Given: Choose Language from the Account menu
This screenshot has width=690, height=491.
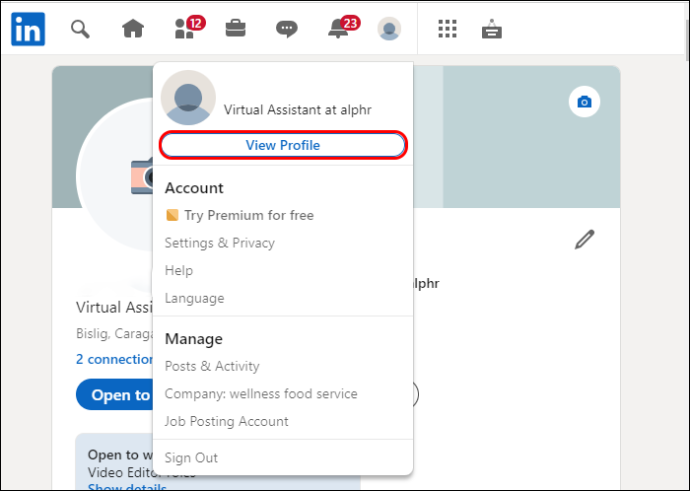Looking at the screenshot, I should coord(195,298).
